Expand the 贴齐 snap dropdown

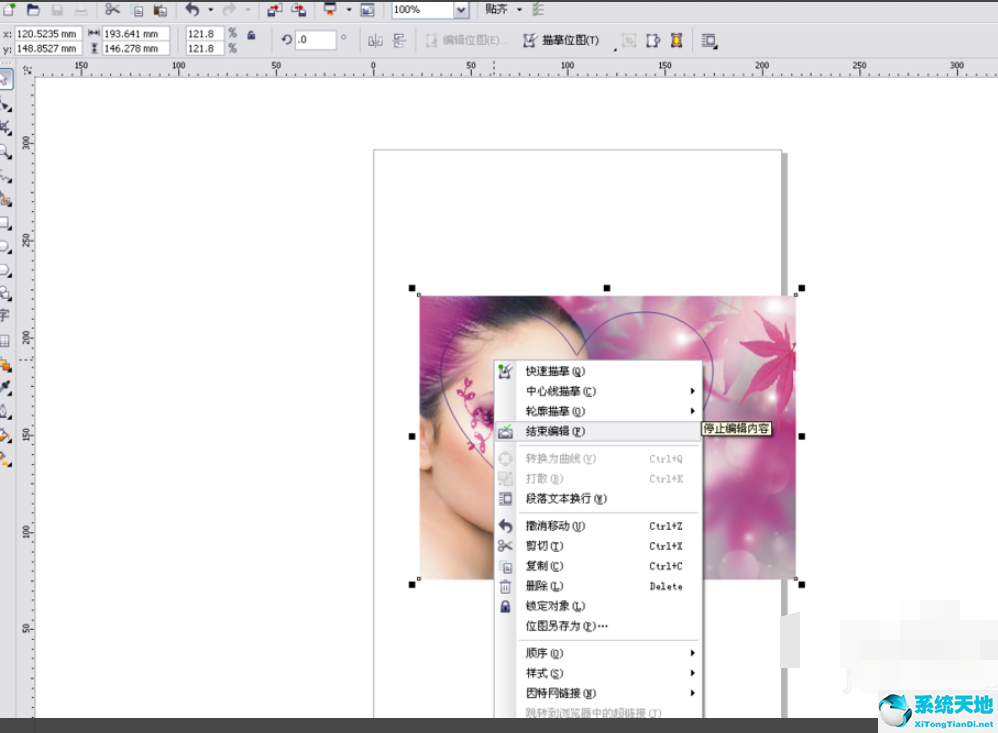click(519, 10)
